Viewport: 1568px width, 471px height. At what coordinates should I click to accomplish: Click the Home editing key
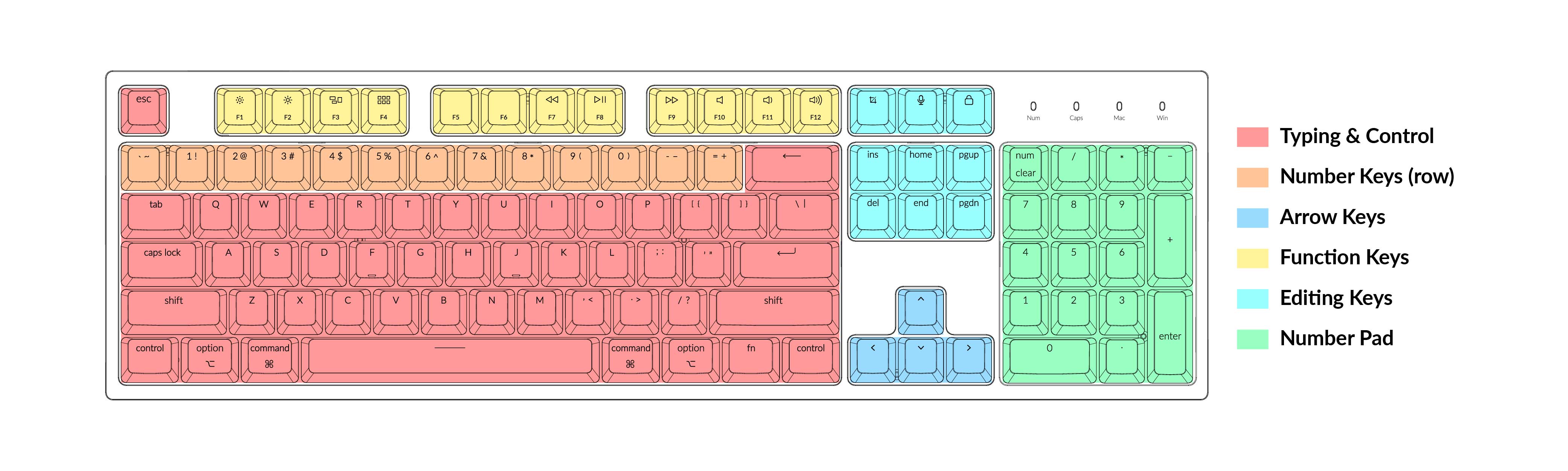[x=921, y=172]
